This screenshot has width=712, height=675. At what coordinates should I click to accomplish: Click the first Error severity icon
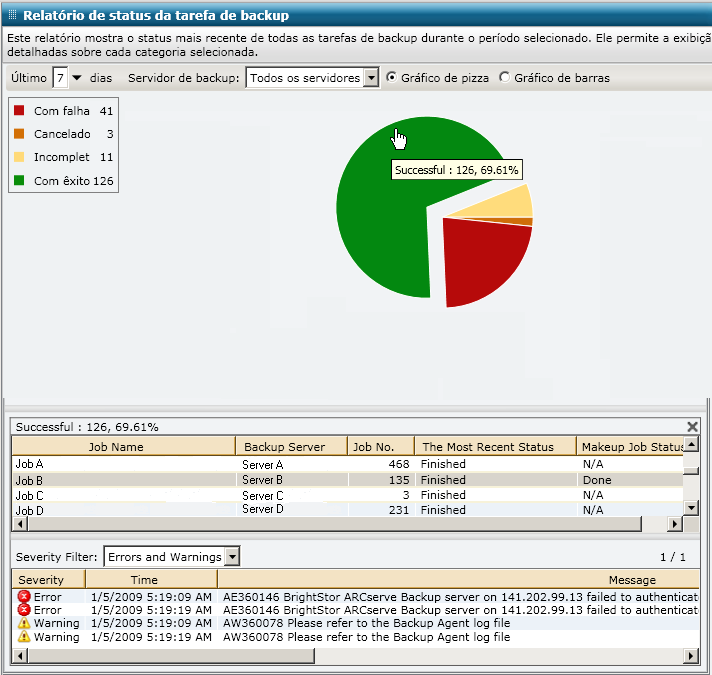click(x=24, y=597)
